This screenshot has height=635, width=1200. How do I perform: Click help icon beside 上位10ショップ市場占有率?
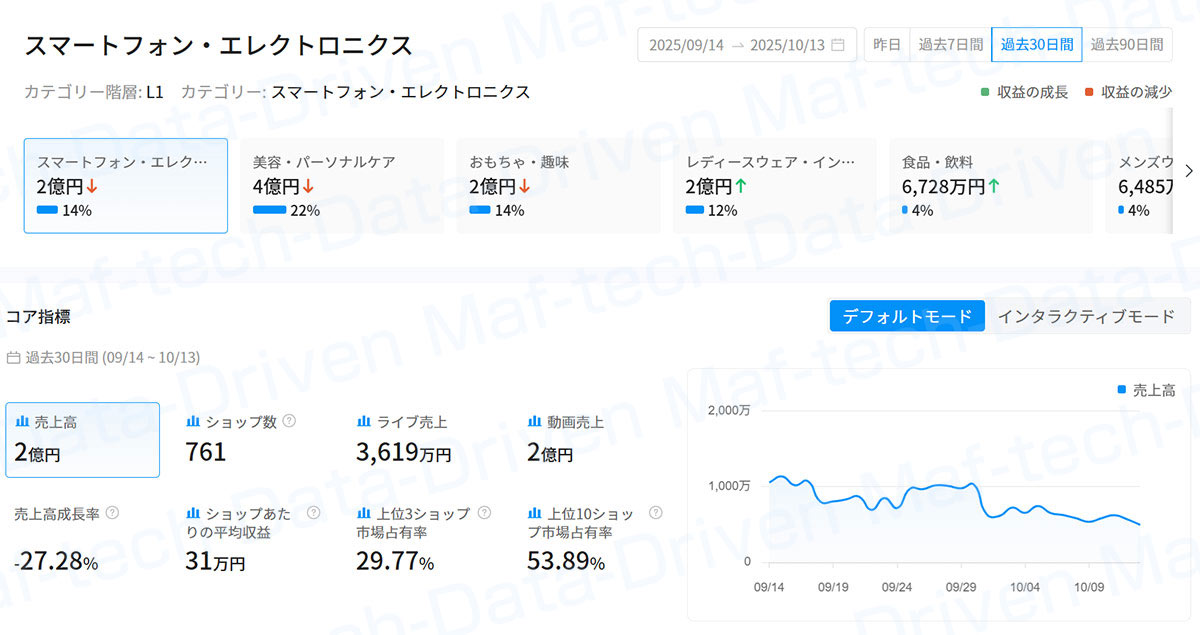coord(655,513)
